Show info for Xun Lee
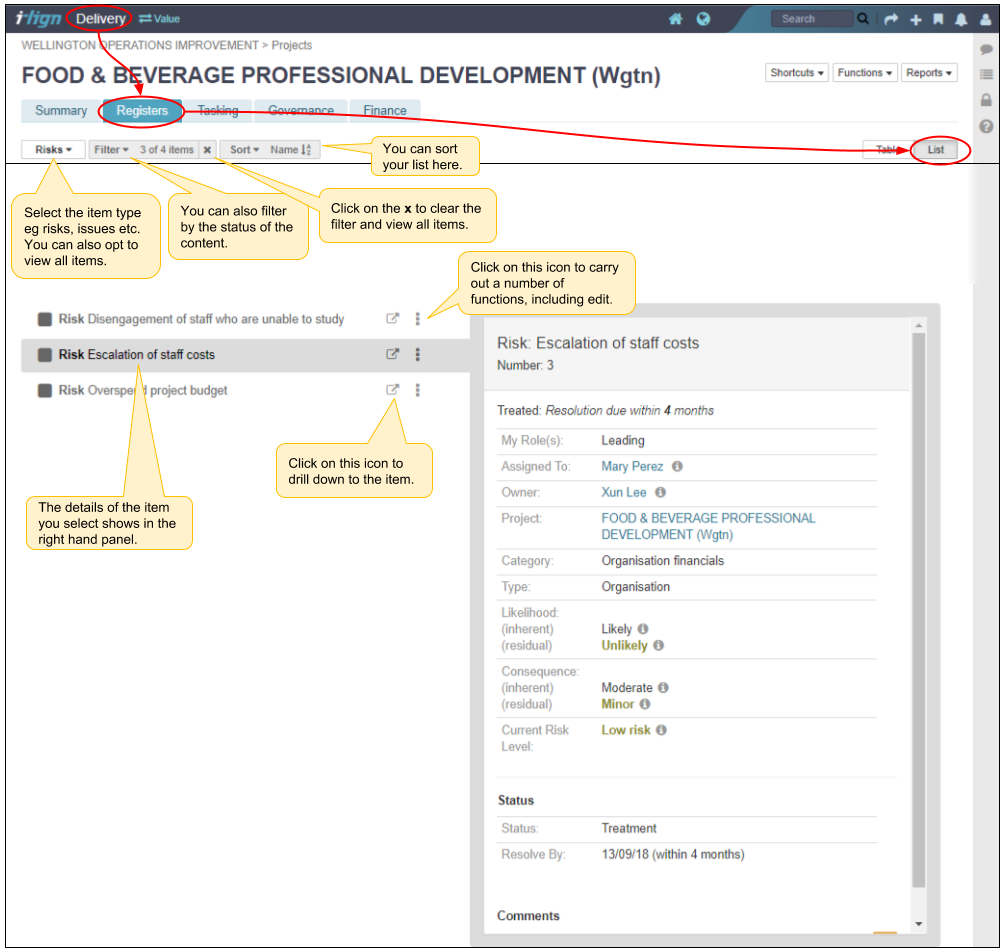 click(660, 493)
